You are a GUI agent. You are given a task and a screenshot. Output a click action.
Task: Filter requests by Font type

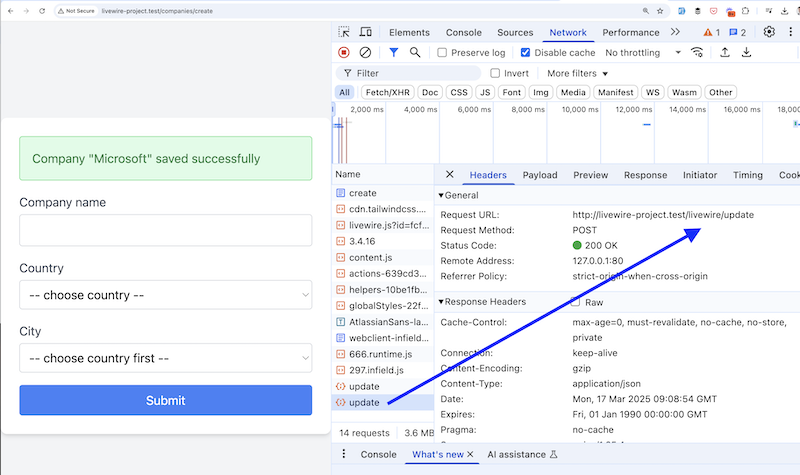(x=512, y=92)
